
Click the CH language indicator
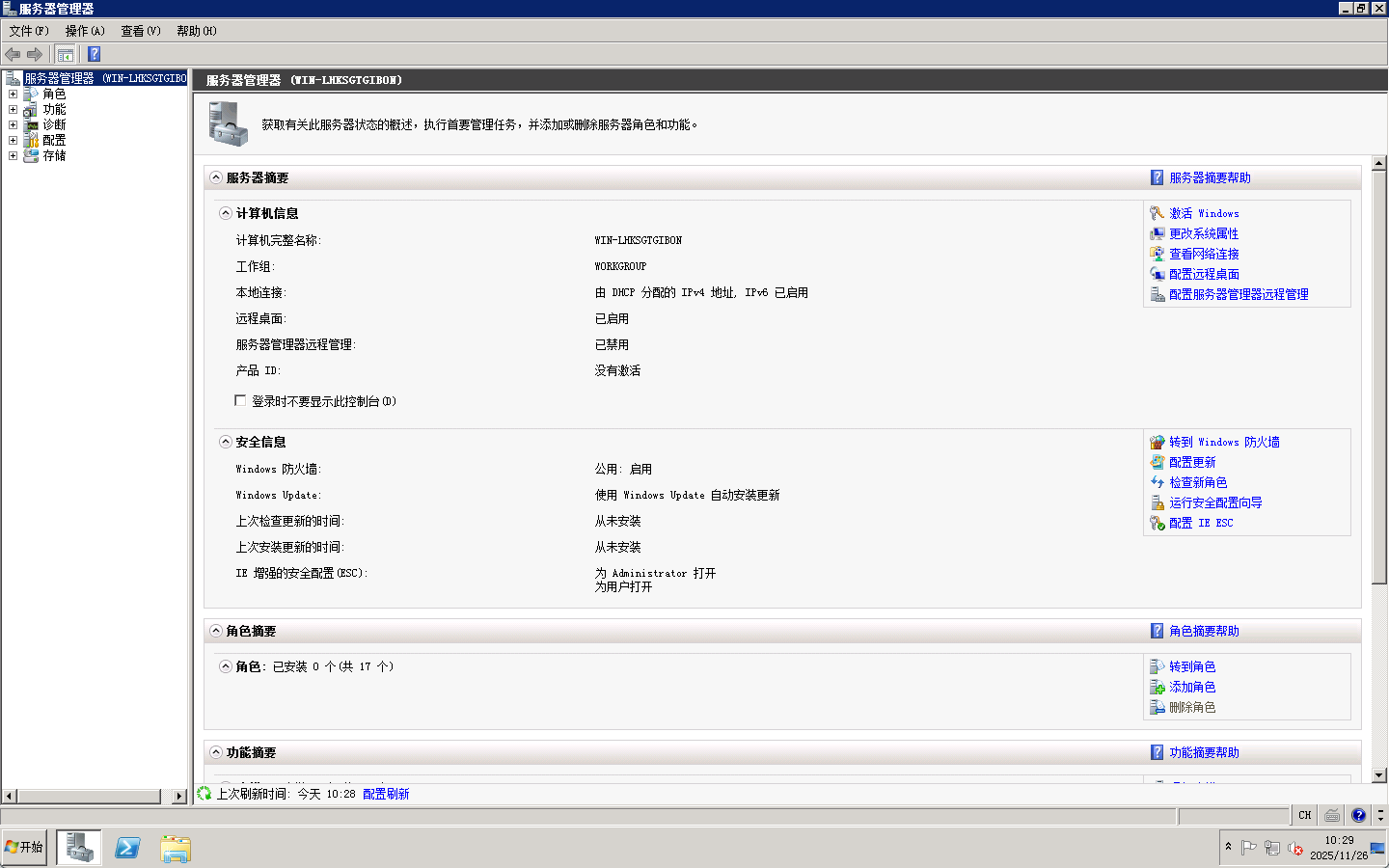click(1305, 815)
